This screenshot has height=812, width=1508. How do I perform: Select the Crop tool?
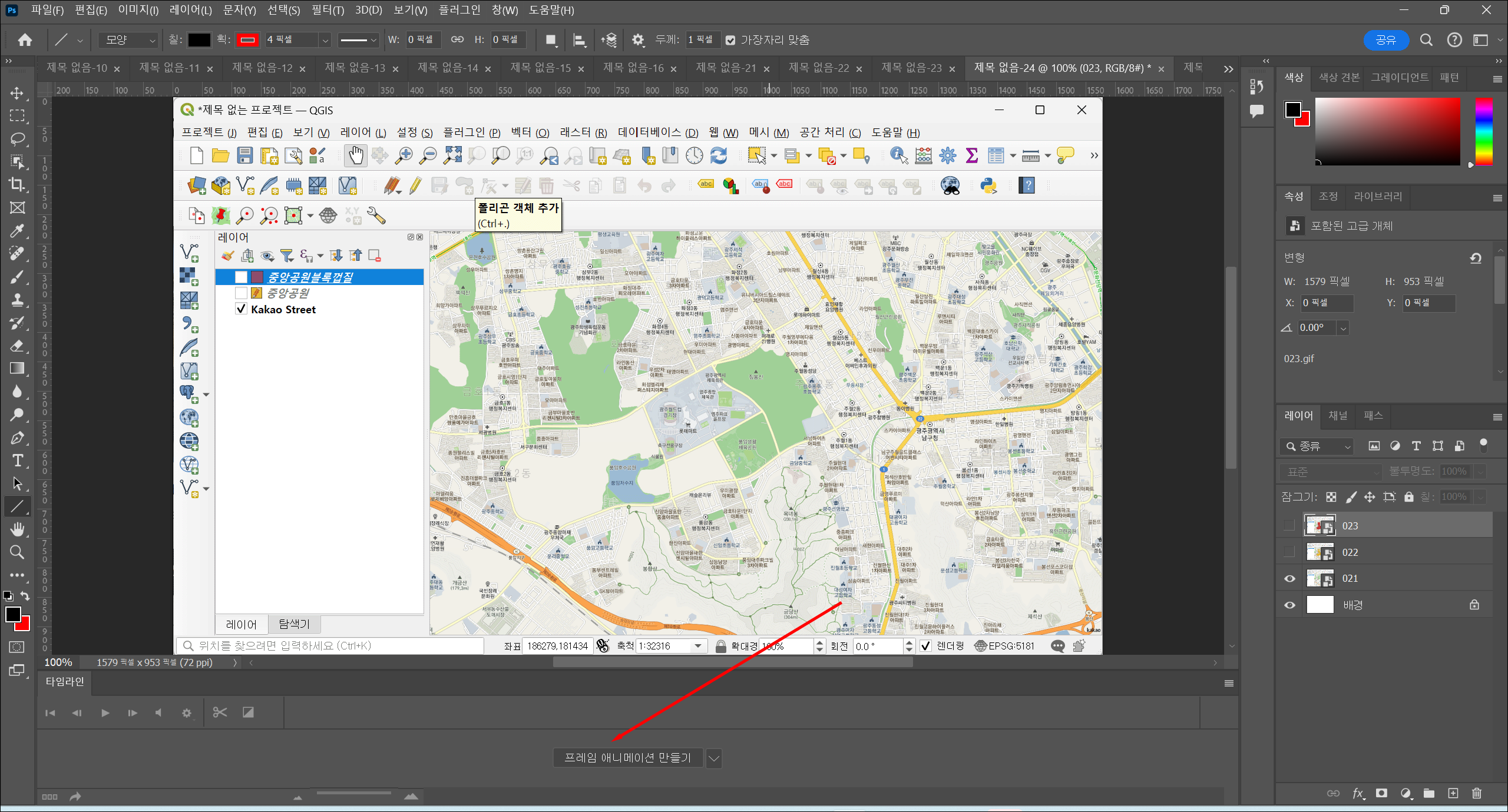coord(17,184)
